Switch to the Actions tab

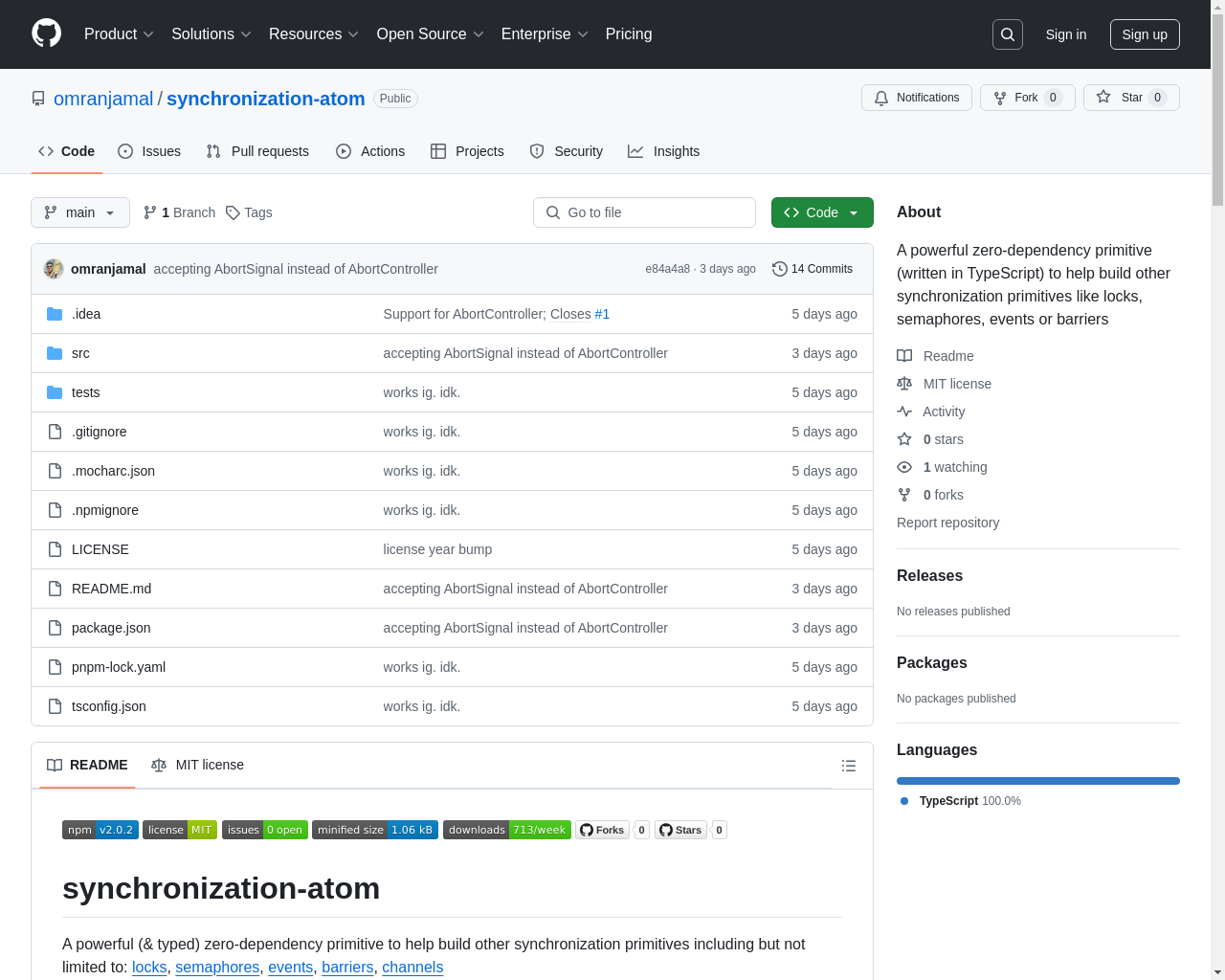[370, 151]
